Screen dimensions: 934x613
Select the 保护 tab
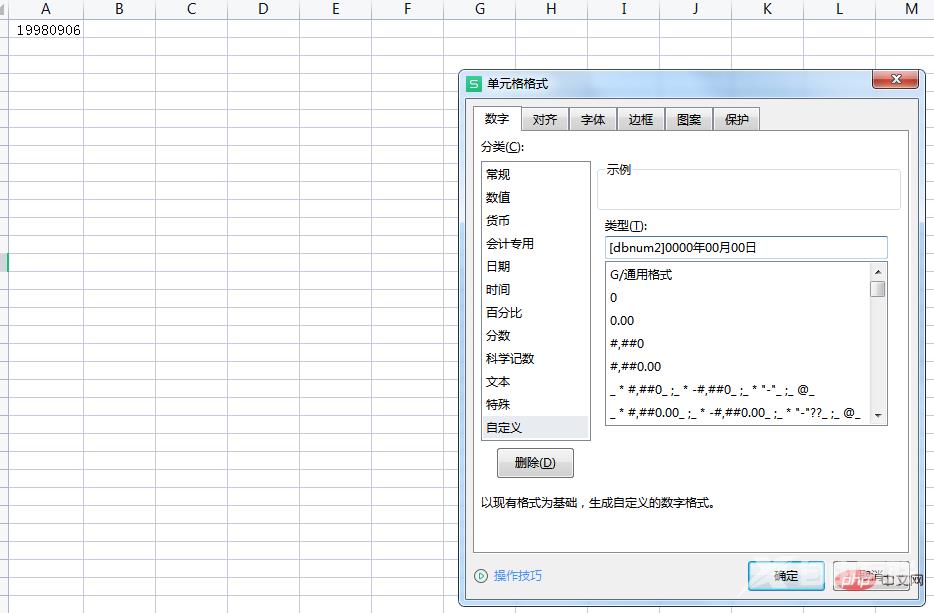[x=737, y=120]
